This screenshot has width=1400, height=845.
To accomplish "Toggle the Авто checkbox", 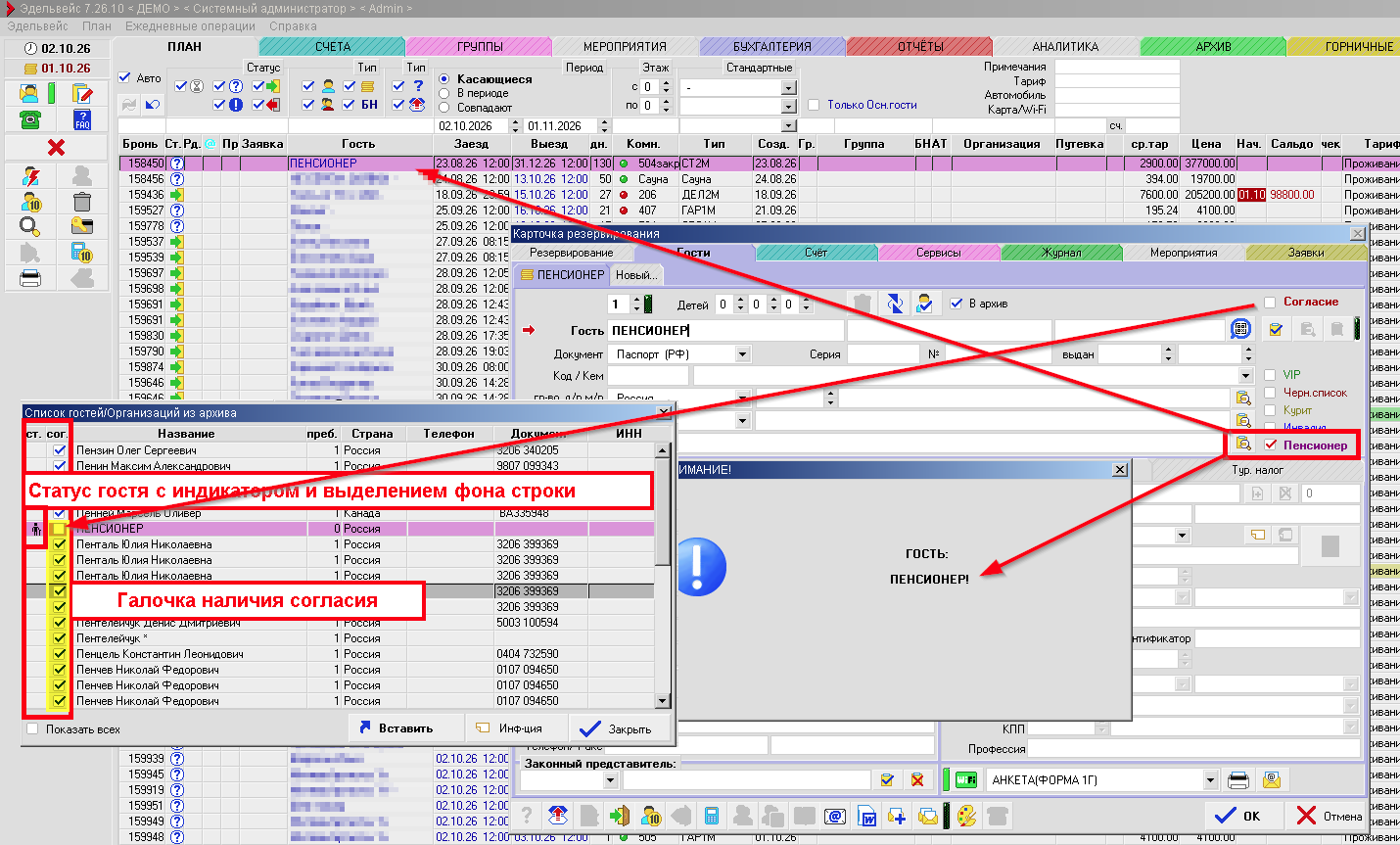I will tap(124, 77).
